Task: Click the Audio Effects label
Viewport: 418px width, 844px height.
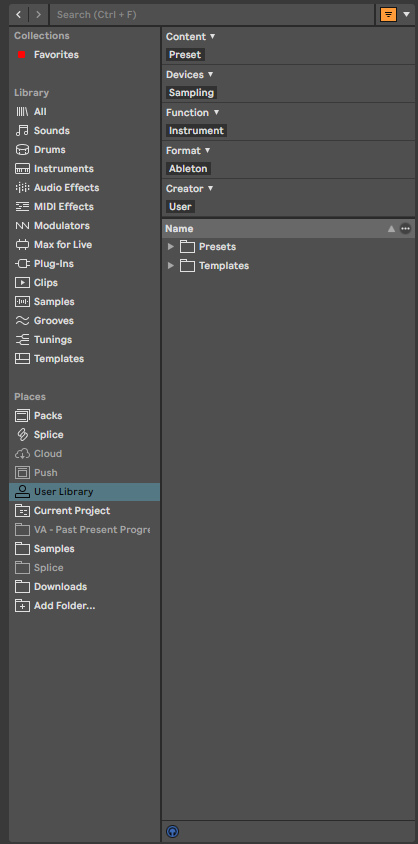Action: [x=67, y=188]
